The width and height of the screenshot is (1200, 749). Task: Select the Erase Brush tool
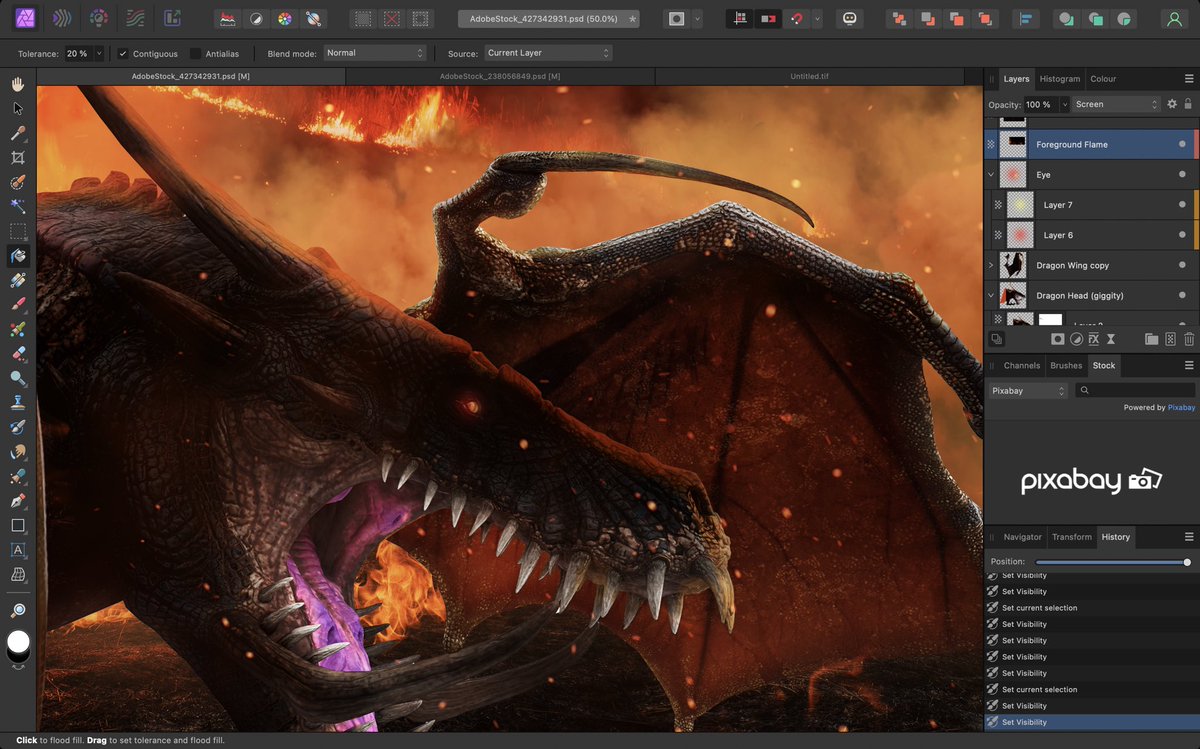pos(17,353)
